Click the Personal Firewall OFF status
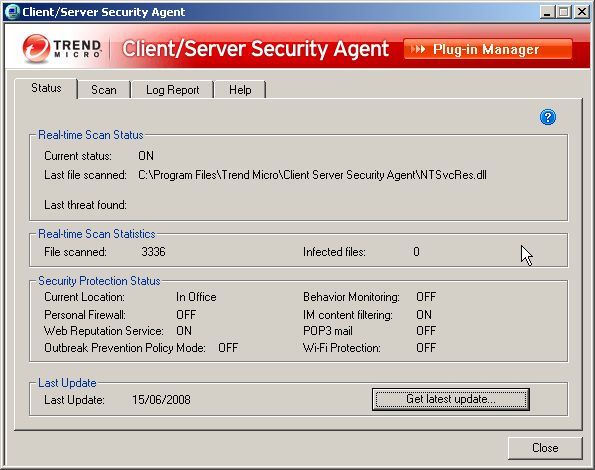The width and height of the screenshot is (595, 470). pos(186,314)
